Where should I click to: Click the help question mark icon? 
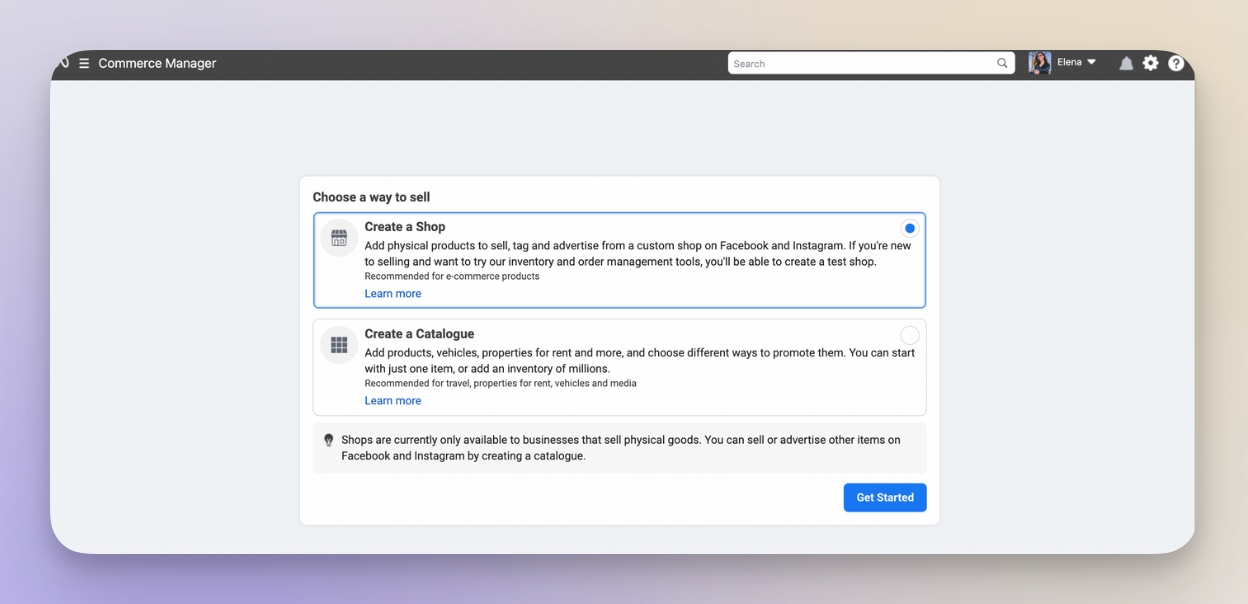point(1176,63)
